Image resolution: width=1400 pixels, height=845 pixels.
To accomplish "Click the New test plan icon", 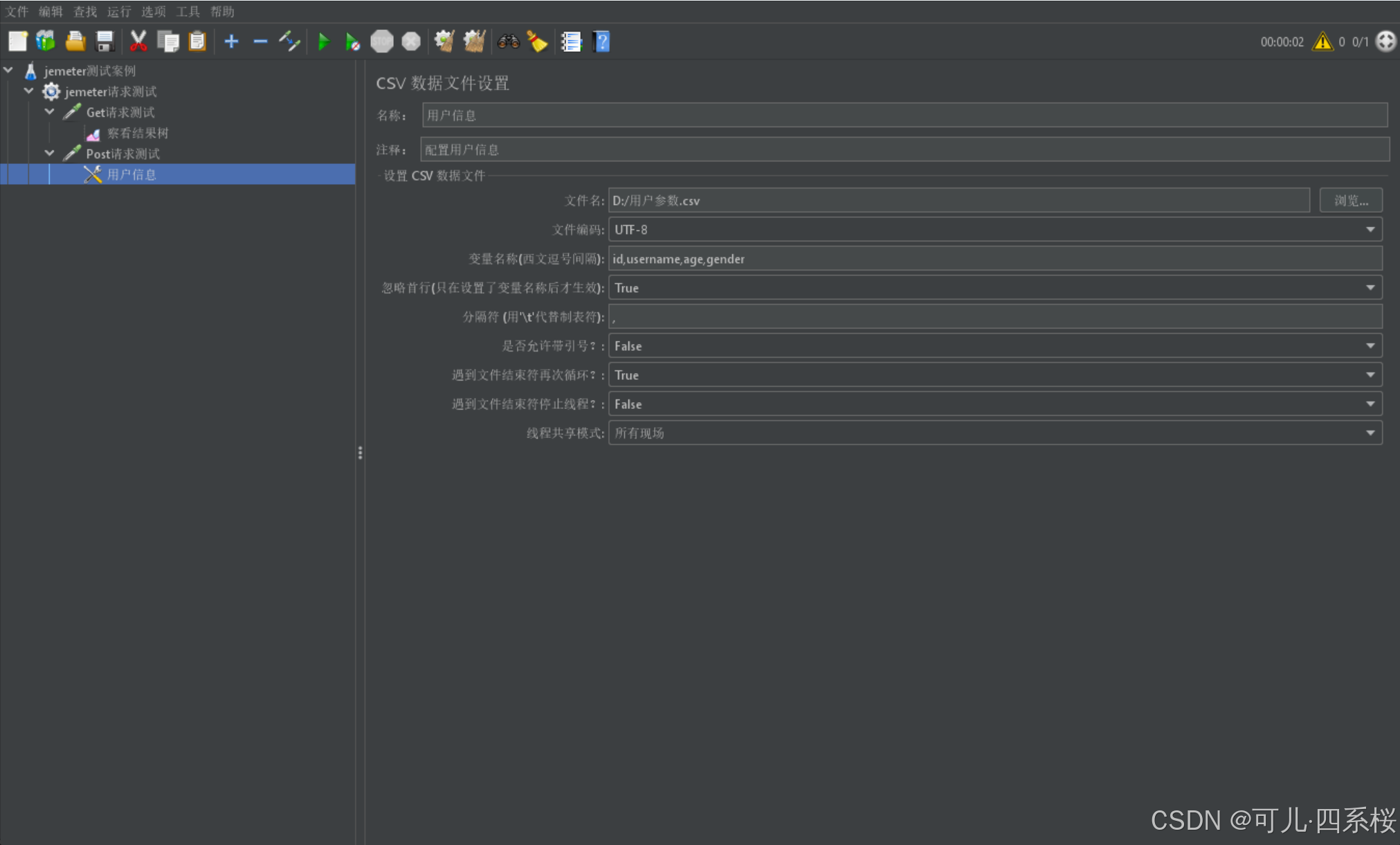I will (17, 42).
